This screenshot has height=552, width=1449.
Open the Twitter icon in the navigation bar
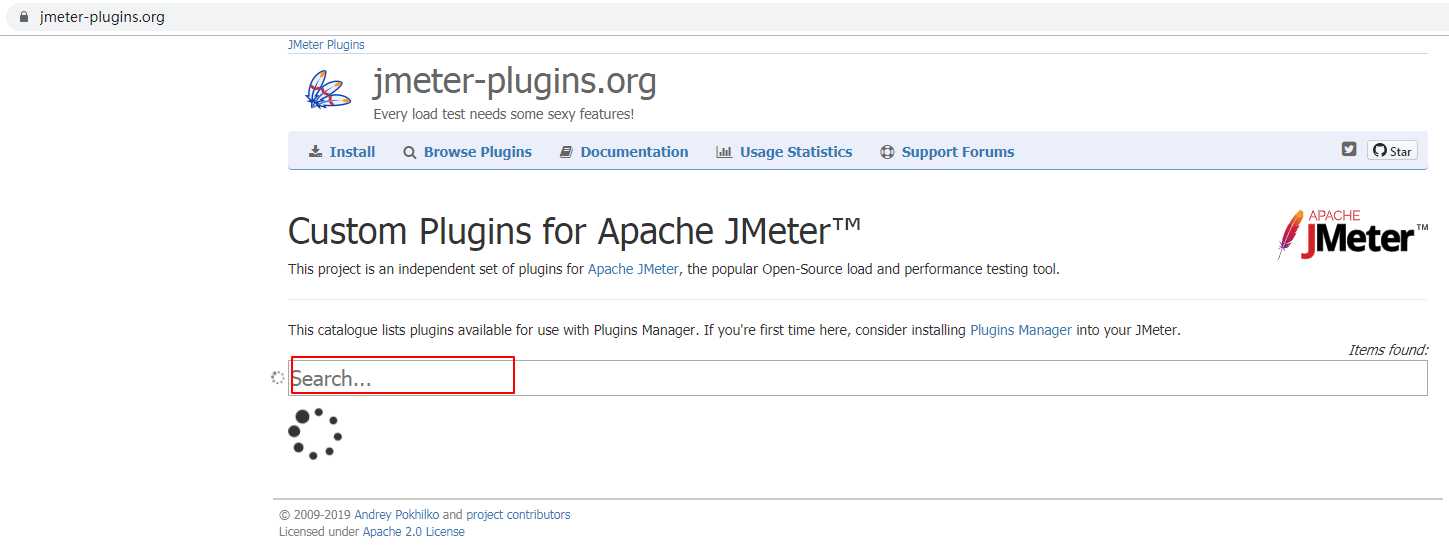(x=1349, y=149)
